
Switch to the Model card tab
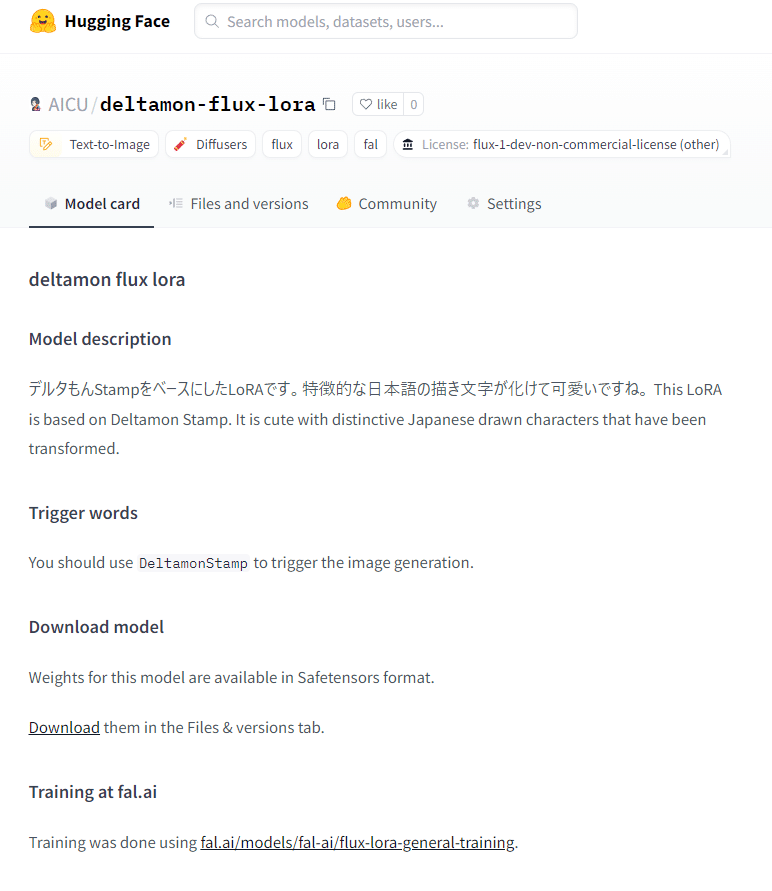[91, 203]
